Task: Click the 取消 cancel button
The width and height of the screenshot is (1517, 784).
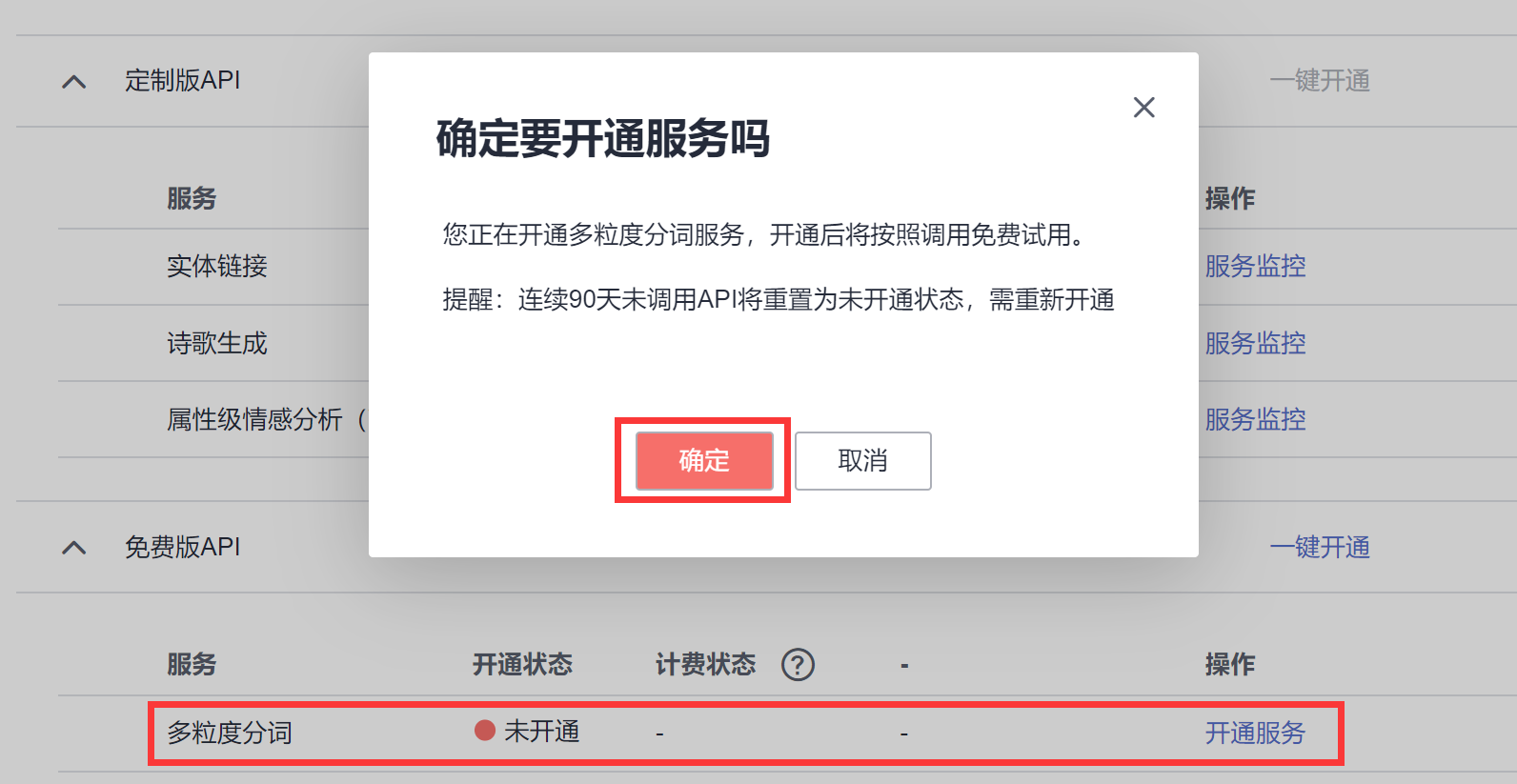Action: 863,461
